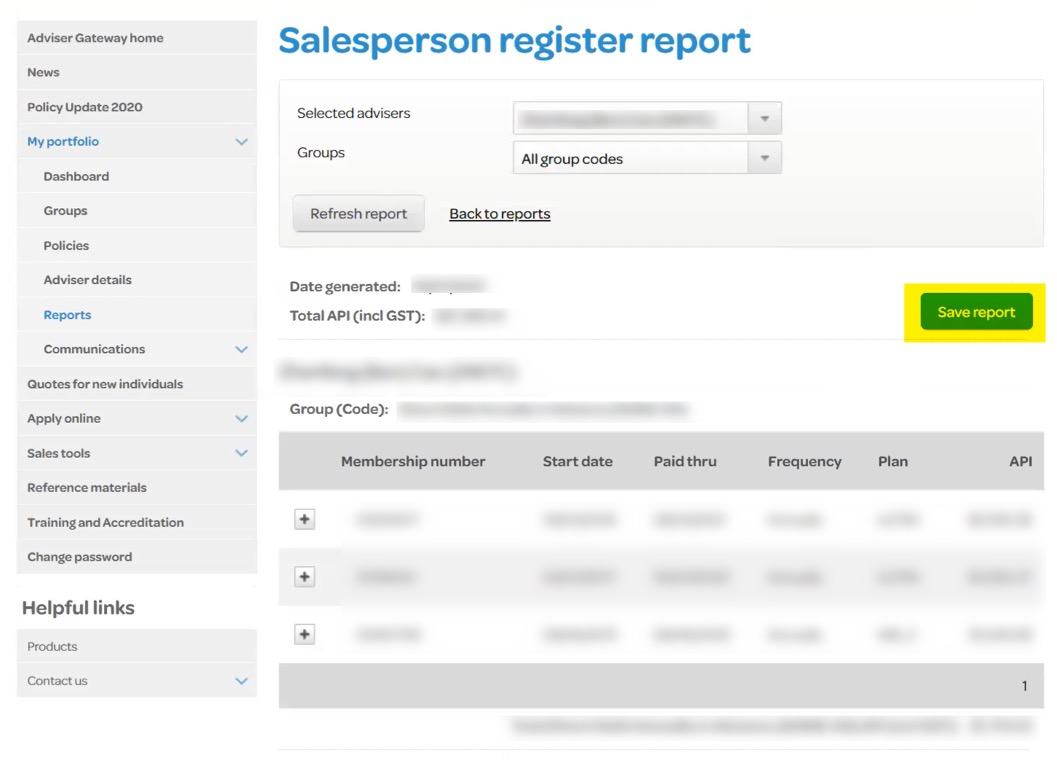Open Adviser Gateway home in sidebar
This screenshot has width=1057, height=768.
click(x=95, y=38)
